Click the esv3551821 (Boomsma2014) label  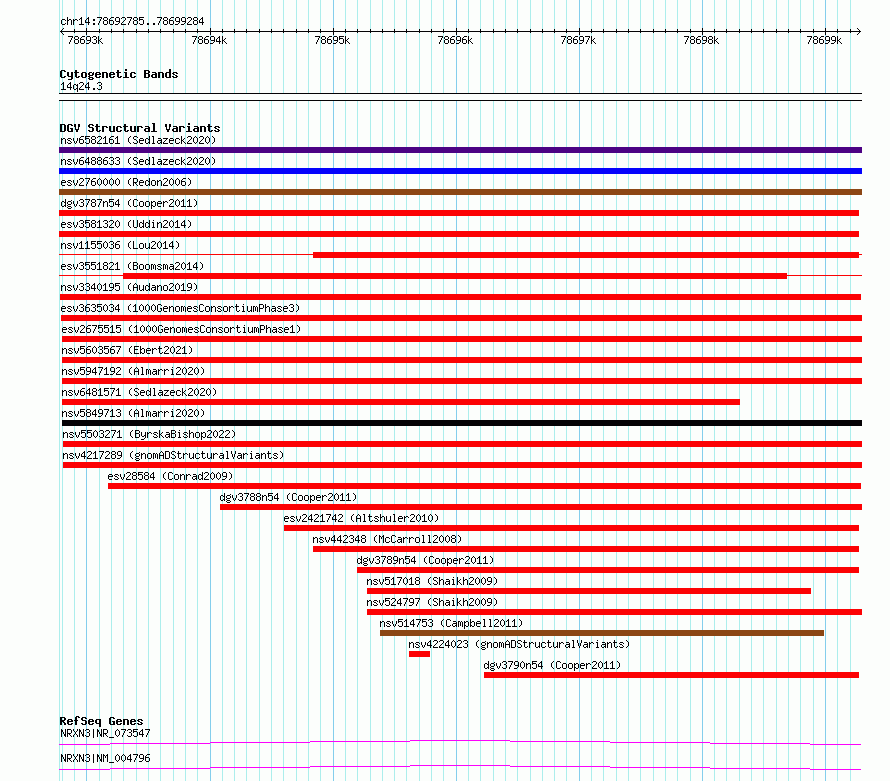[x=132, y=266]
